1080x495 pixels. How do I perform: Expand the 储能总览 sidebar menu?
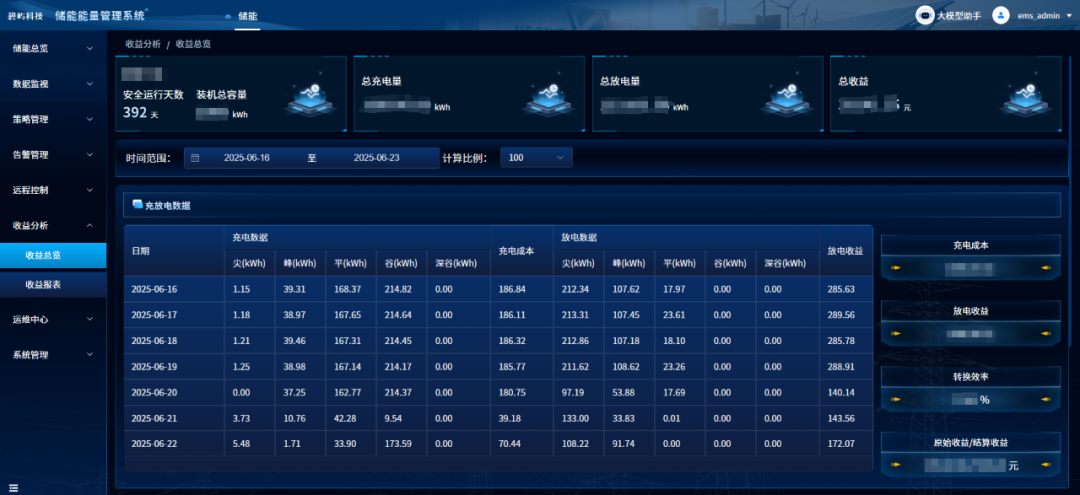(x=53, y=48)
